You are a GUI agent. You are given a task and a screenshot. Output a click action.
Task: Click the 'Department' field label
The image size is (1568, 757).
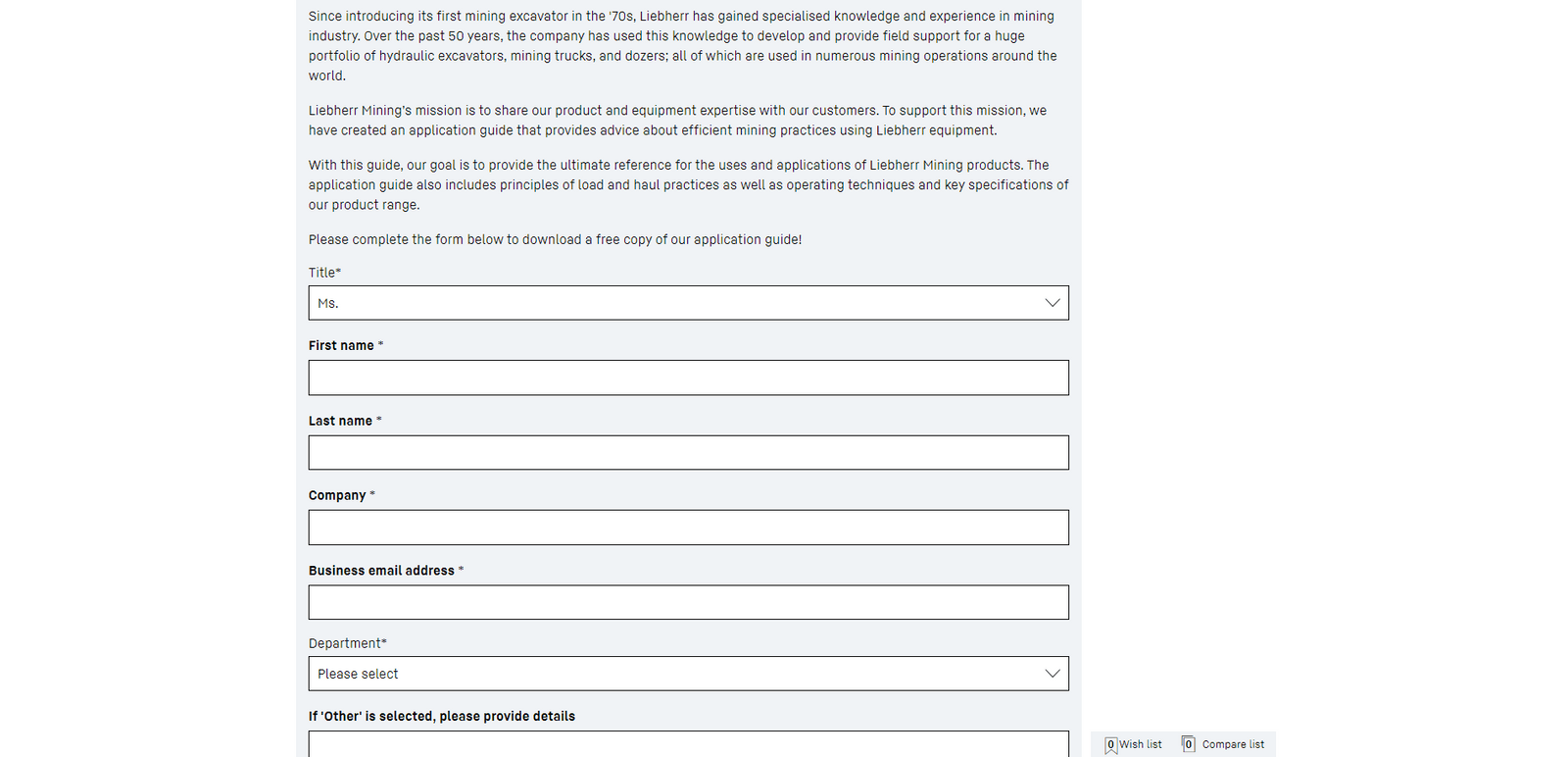[346, 643]
